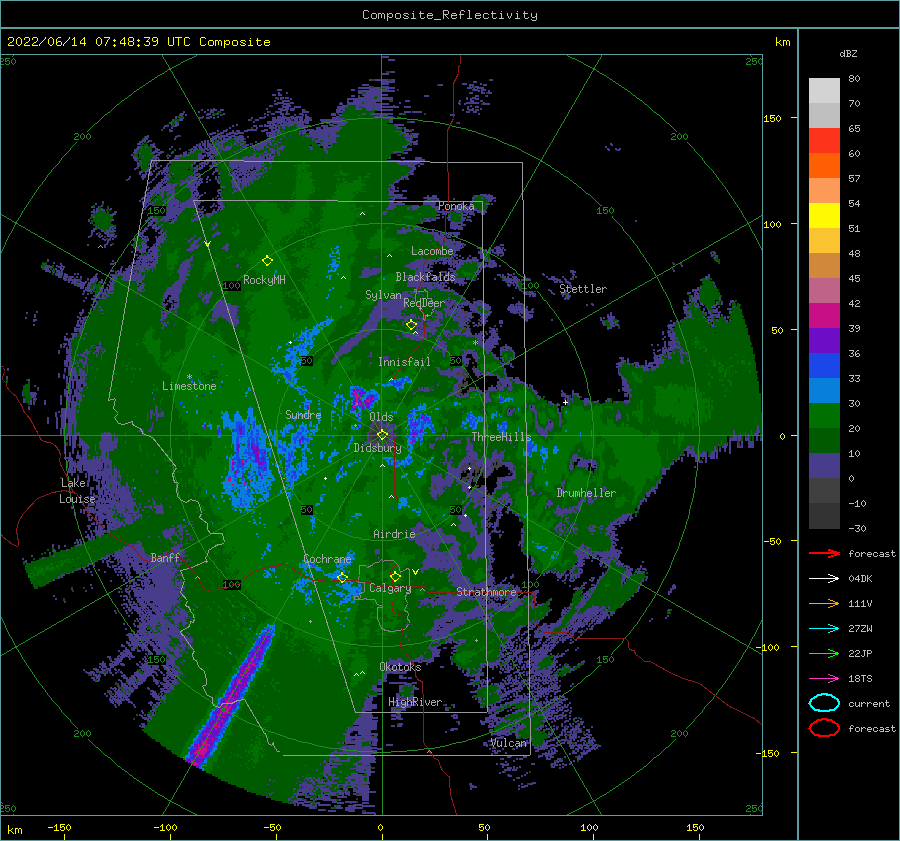900x841 pixels.
Task: Click the 65 dBZ red color swatch
Action: 824,140
